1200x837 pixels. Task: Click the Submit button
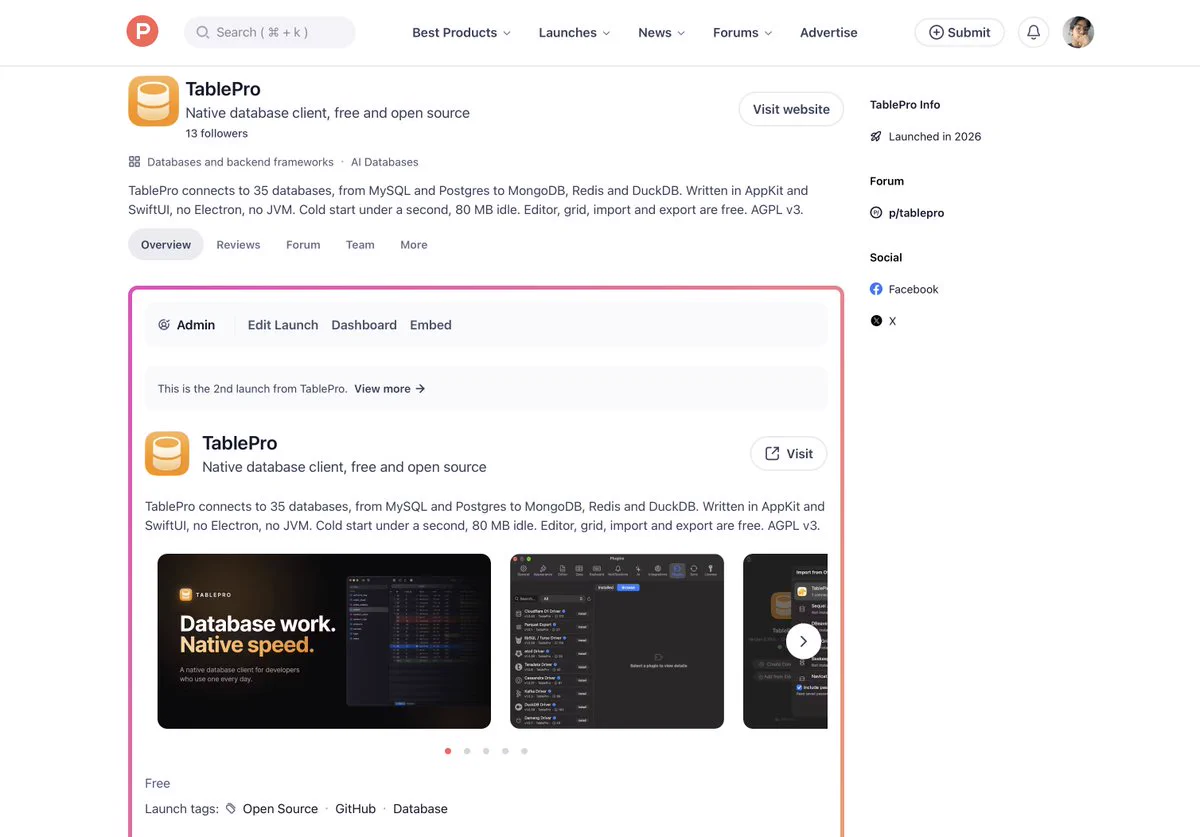click(x=959, y=32)
